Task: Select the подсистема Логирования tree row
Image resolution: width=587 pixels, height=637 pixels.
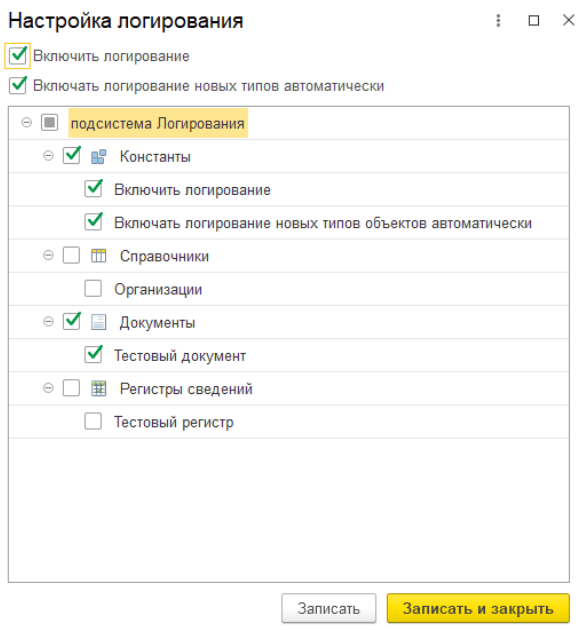Action: (288, 123)
